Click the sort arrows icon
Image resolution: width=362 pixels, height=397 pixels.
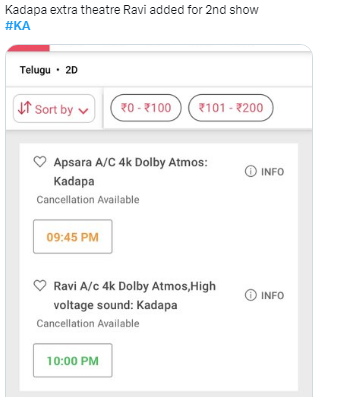(25, 108)
